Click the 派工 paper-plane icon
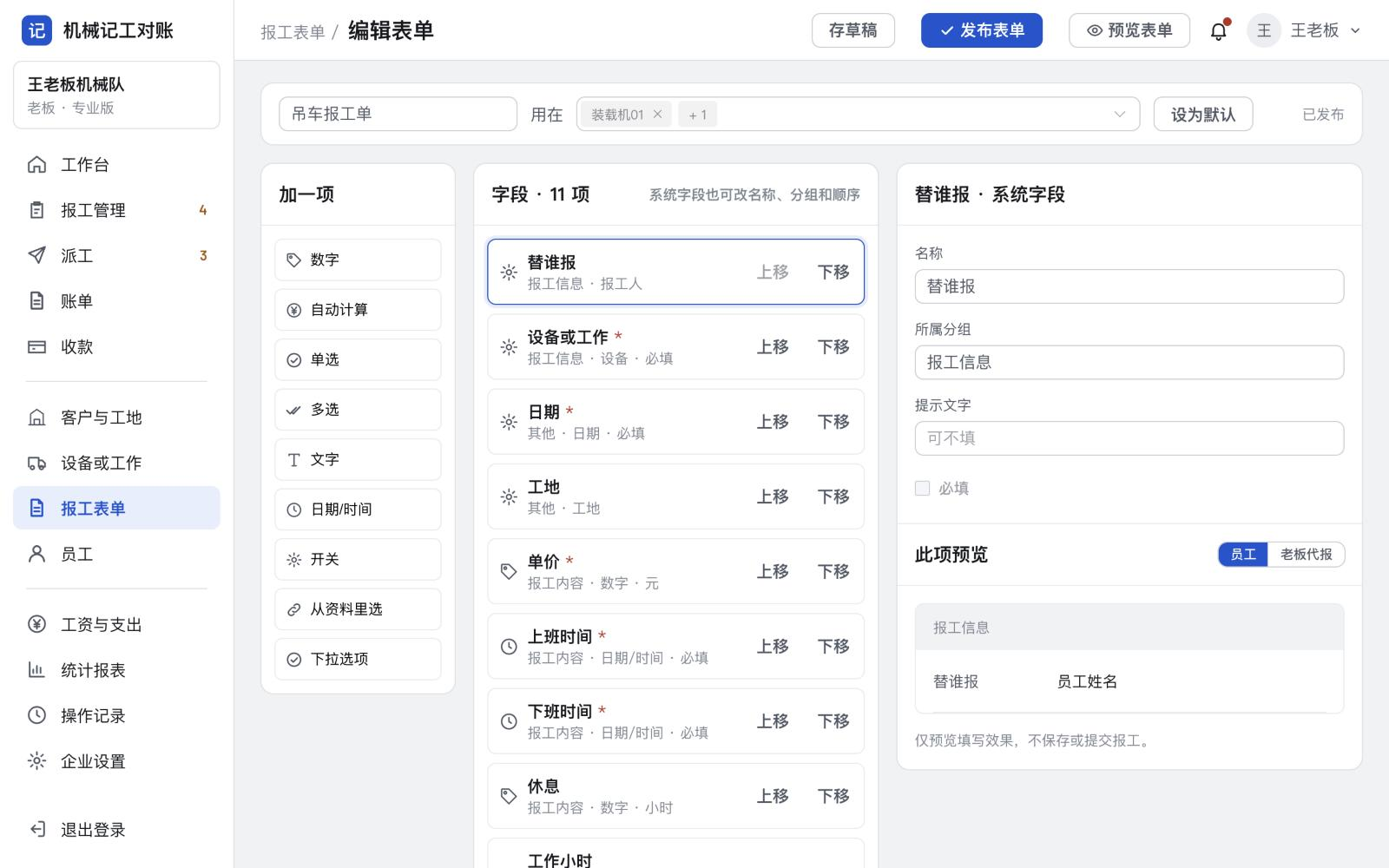 pyautogui.click(x=36, y=255)
